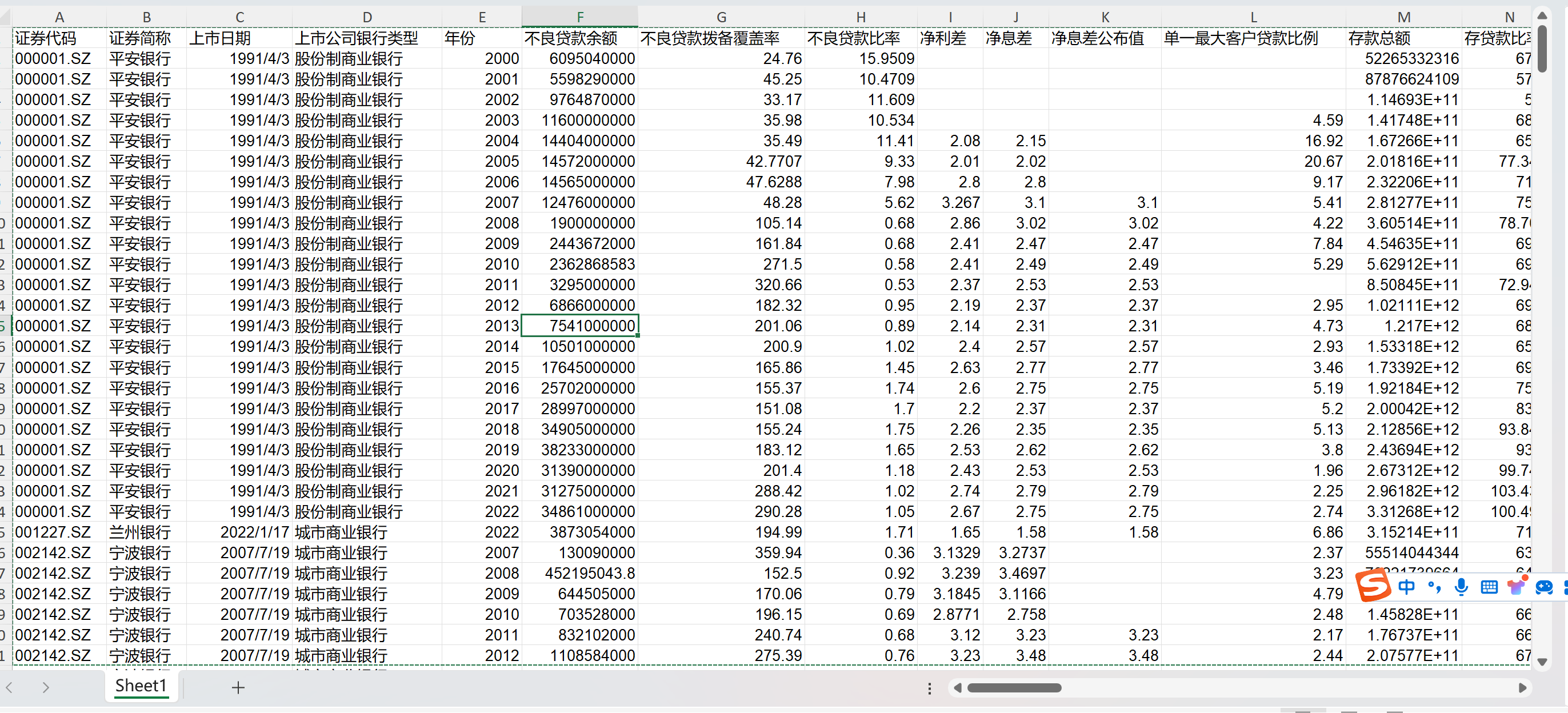The width and height of the screenshot is (1568, 713).
Task: Switch to the Sheet1 tab
Action: click(141, 686)
